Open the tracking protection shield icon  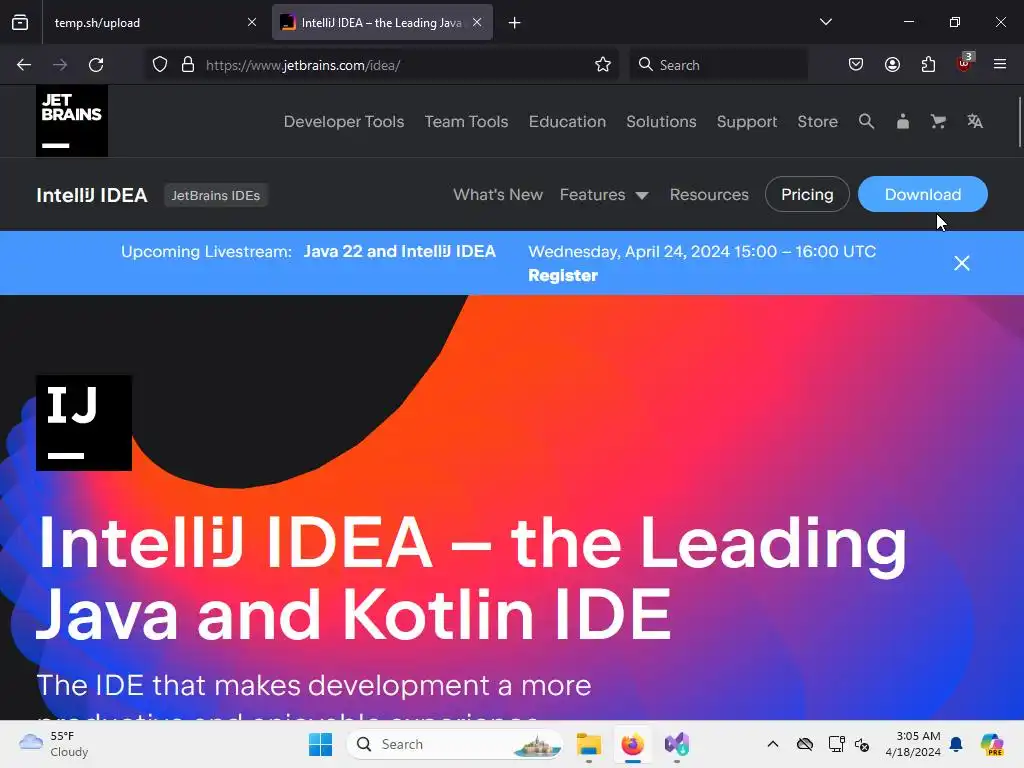[x=160, y=65]
